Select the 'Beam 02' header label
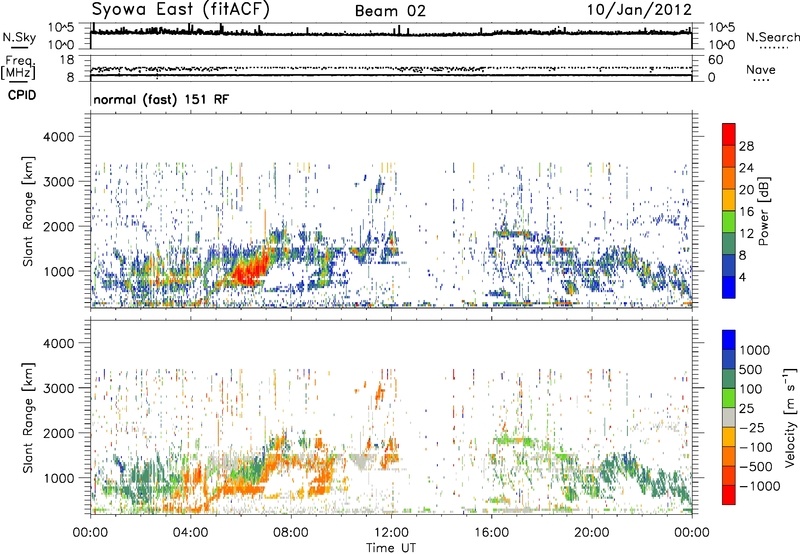This screenshot has height=554, width=800. point(390,11)
